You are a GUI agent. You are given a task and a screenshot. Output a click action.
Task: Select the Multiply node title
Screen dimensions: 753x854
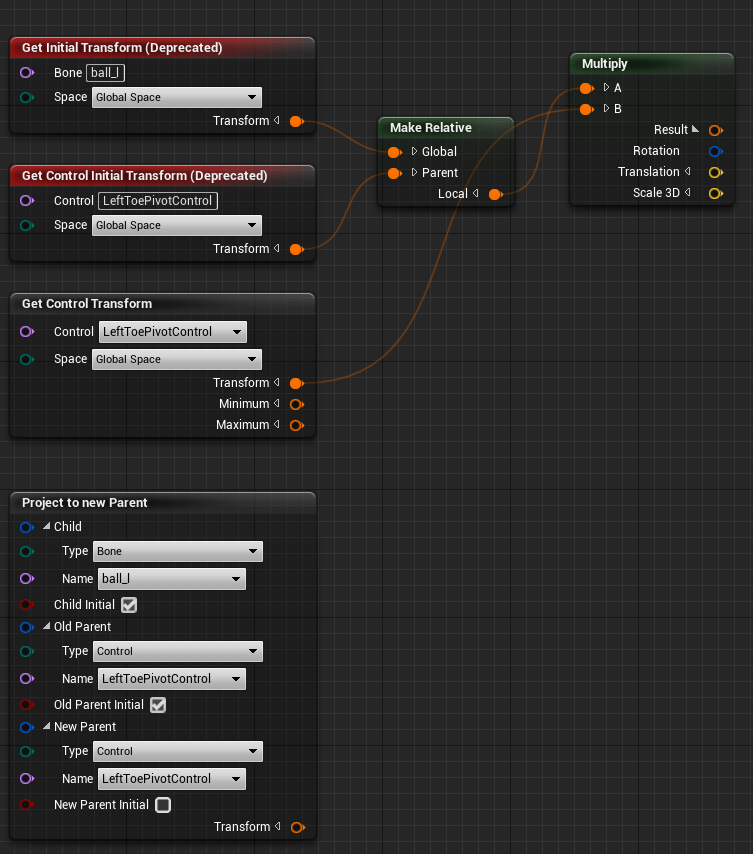[x=605, y=64]
